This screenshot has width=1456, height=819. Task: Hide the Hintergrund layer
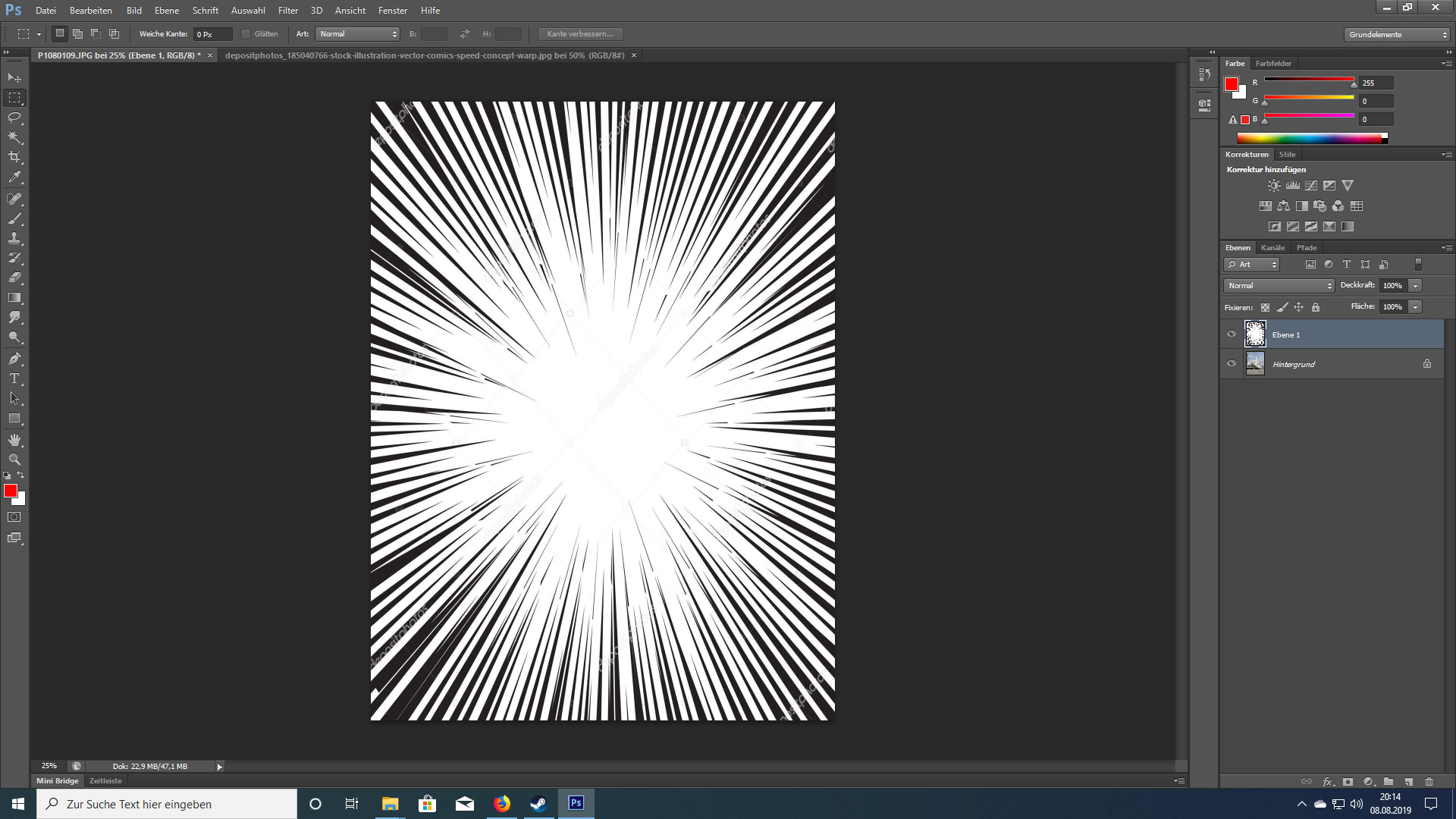tap(1232, 364)
